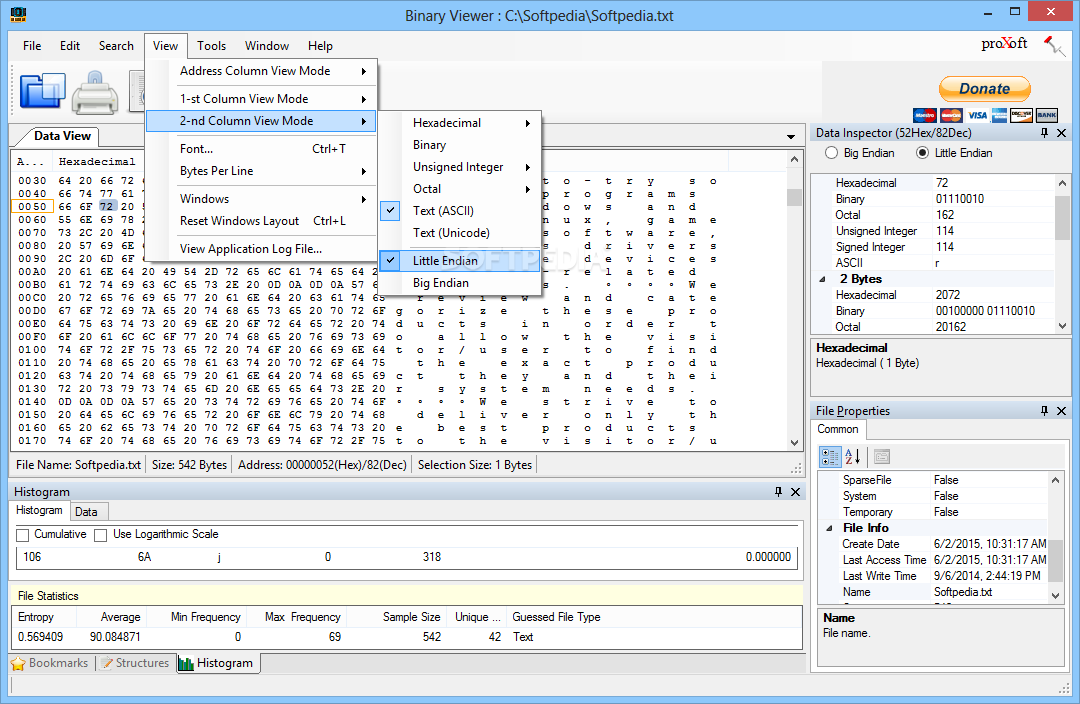Open the Windows submenu in View menu
The width and height of the screenshot is (1080, 704).
[262, 198]
